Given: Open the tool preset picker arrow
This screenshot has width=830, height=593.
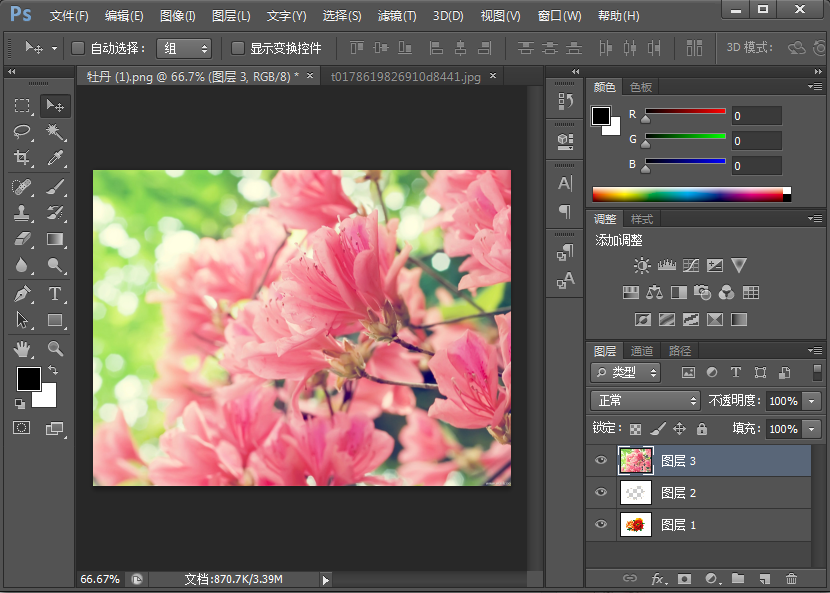Looking at the screenshot, I should point(55,48).
